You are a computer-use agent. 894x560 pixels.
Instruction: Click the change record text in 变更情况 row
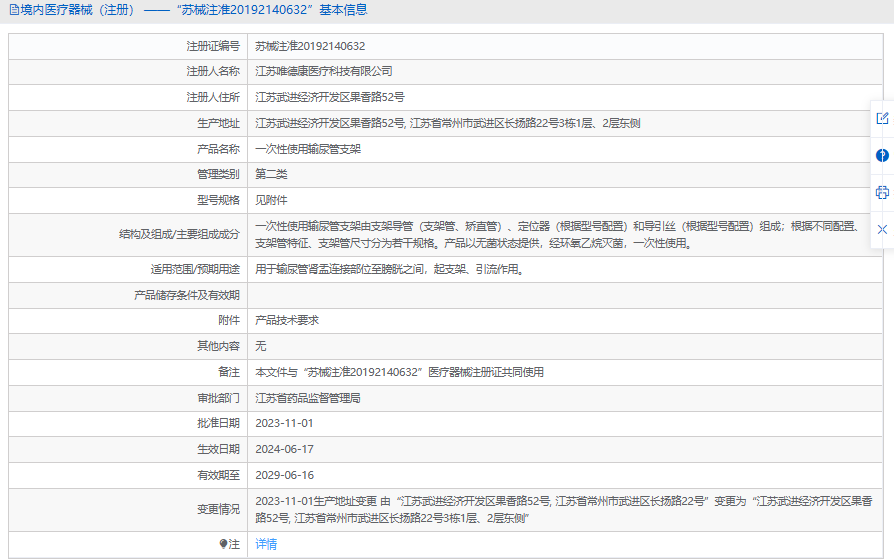click(x=564, y=510)
